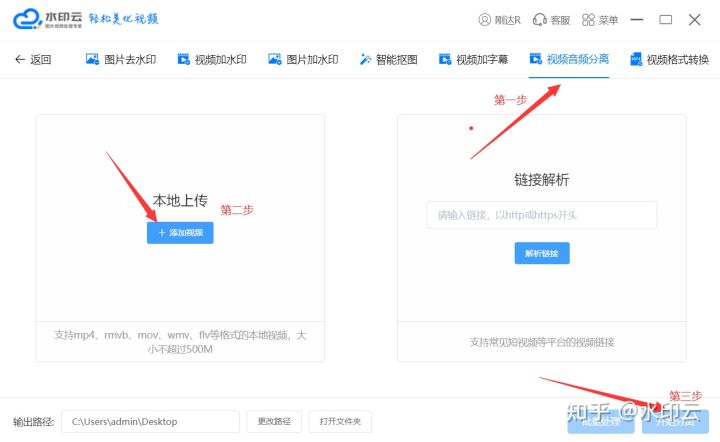
Task: Close the 水印云 window
Action: click(695, 20)
